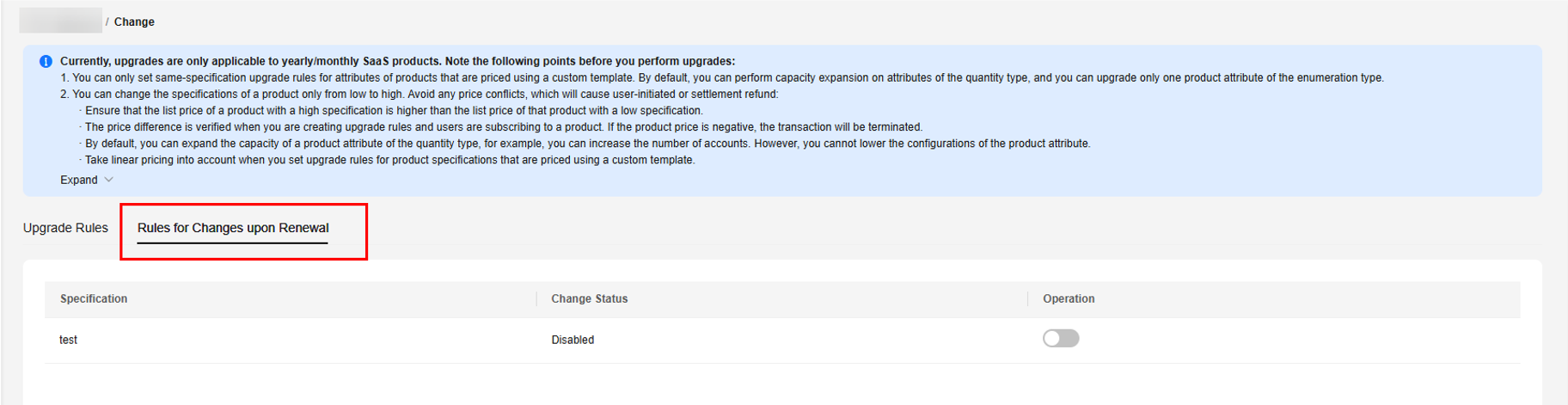Click the Change Status column header
Viewport: 1568px width, 405px height.
589,298
